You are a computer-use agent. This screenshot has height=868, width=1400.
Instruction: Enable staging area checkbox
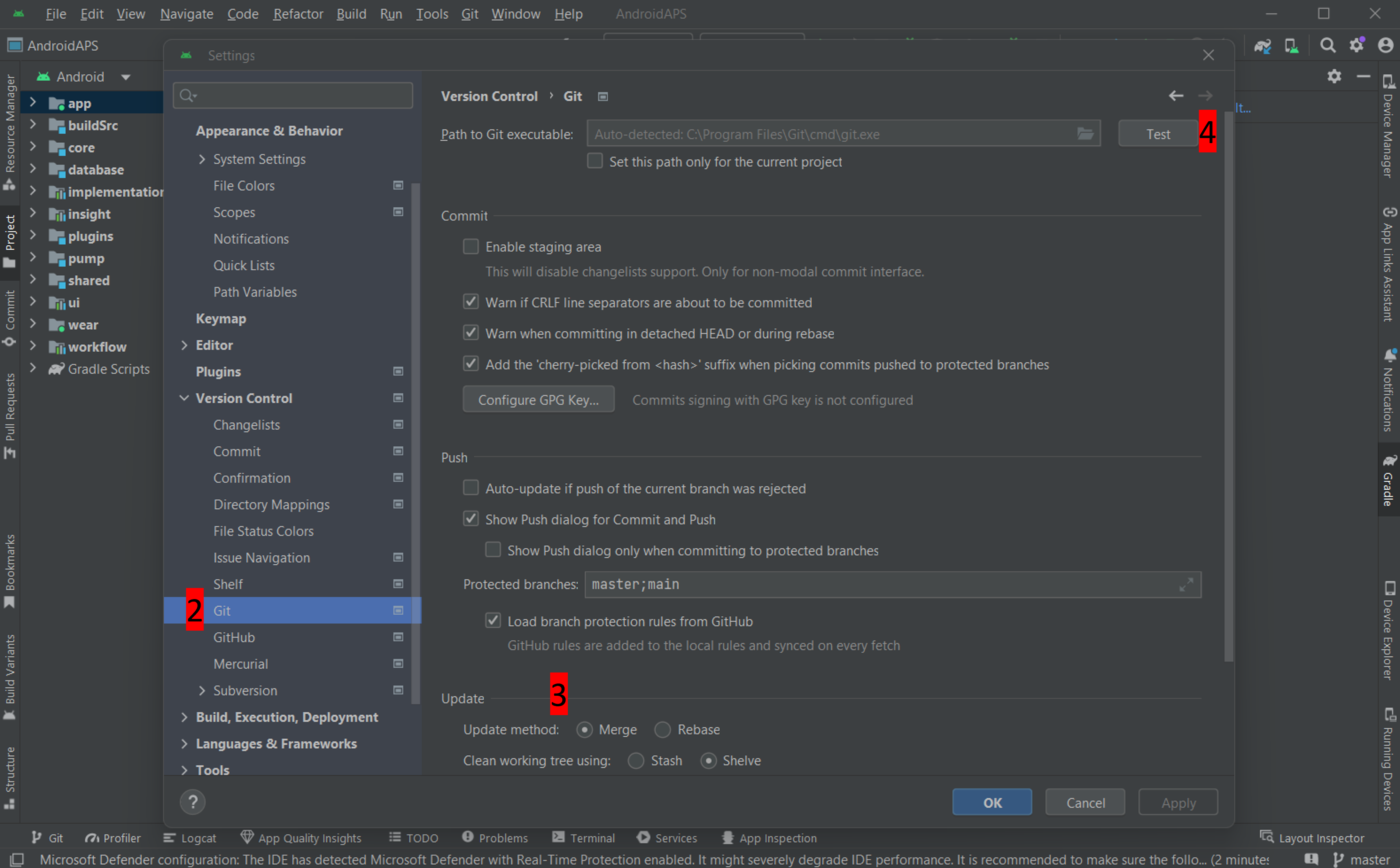(x=471, y=246)
